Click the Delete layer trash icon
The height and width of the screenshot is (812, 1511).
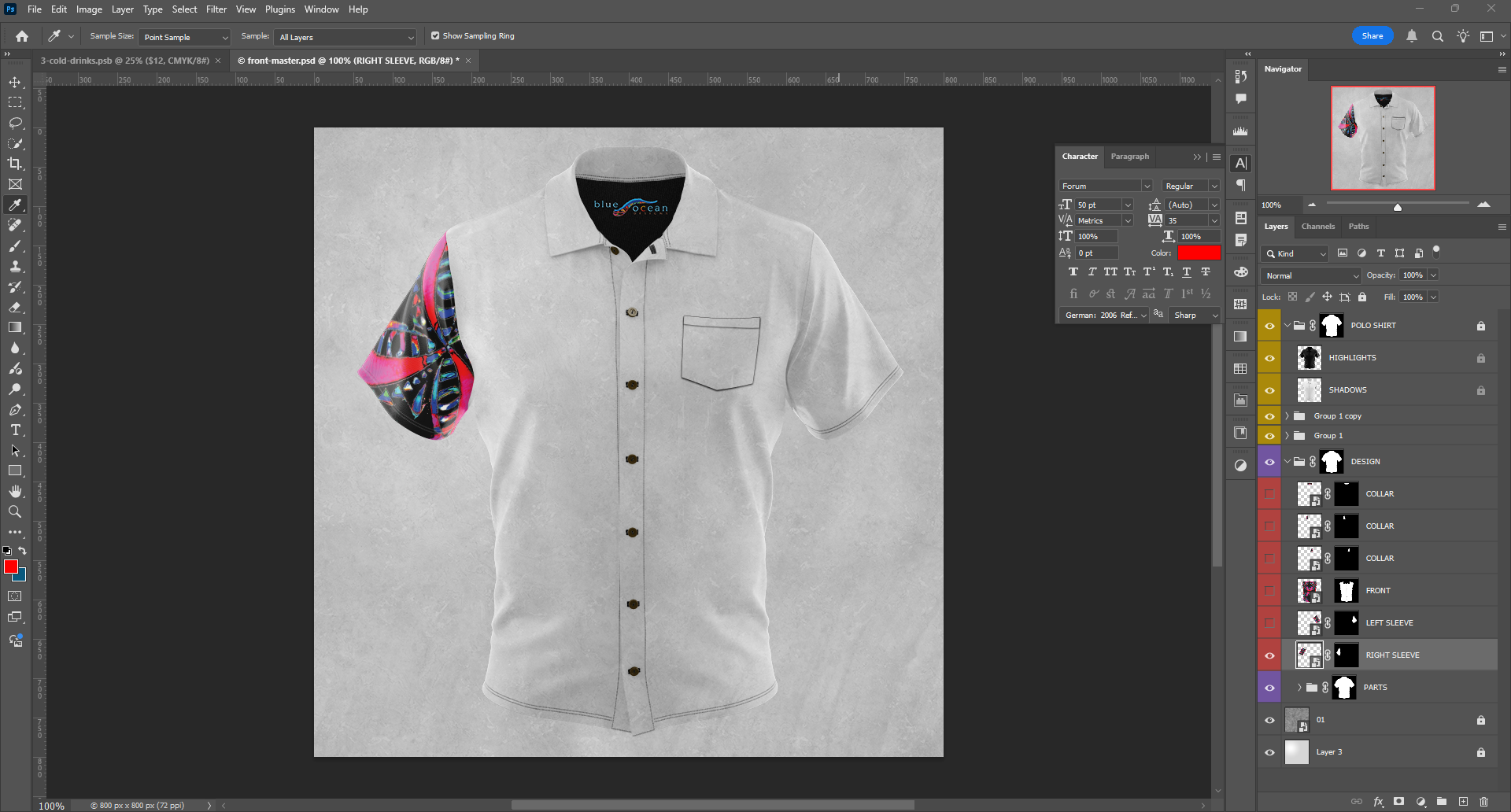(x=1483, y=802)
